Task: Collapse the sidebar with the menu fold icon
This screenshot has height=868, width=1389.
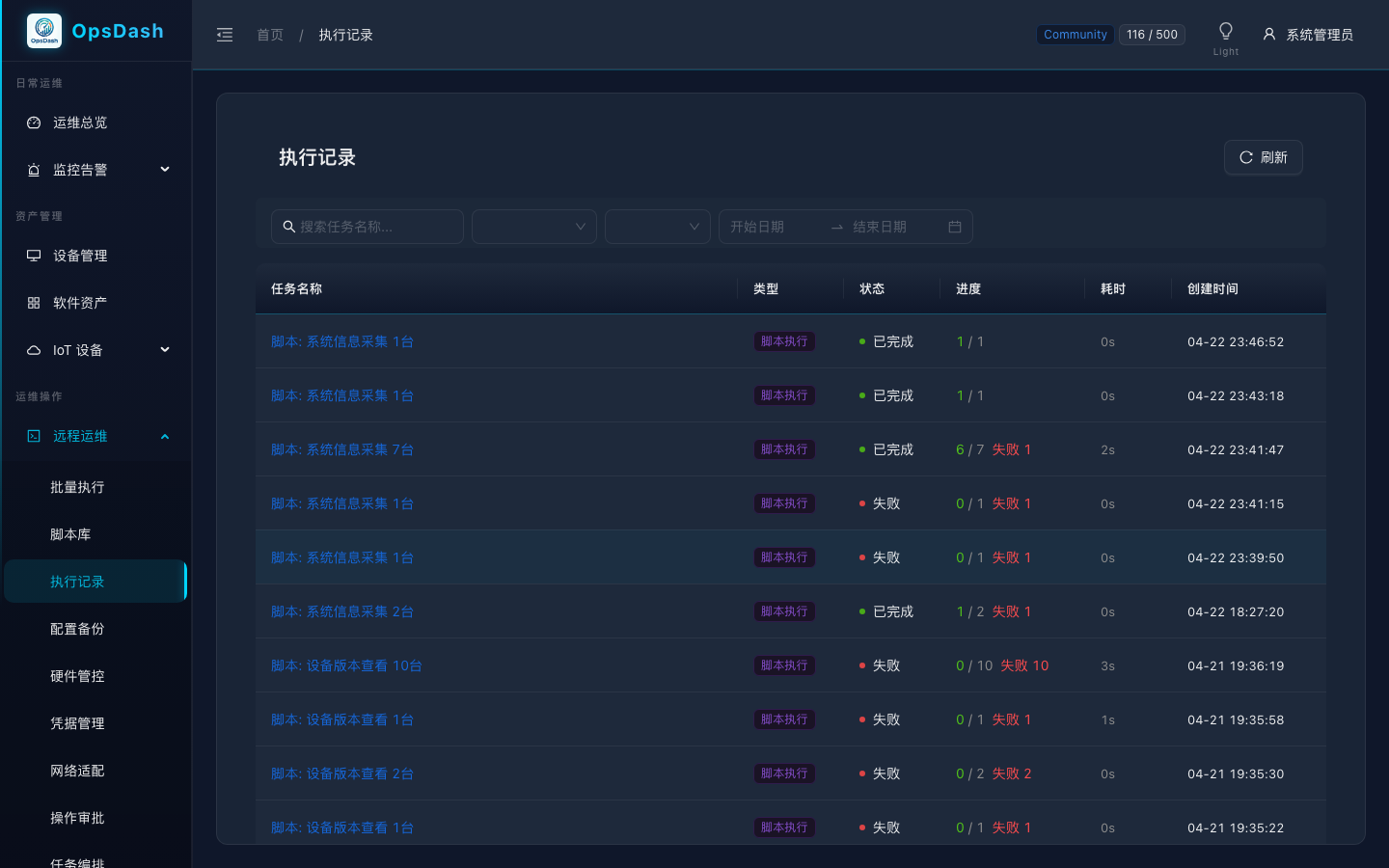Action: coord(225,35)
